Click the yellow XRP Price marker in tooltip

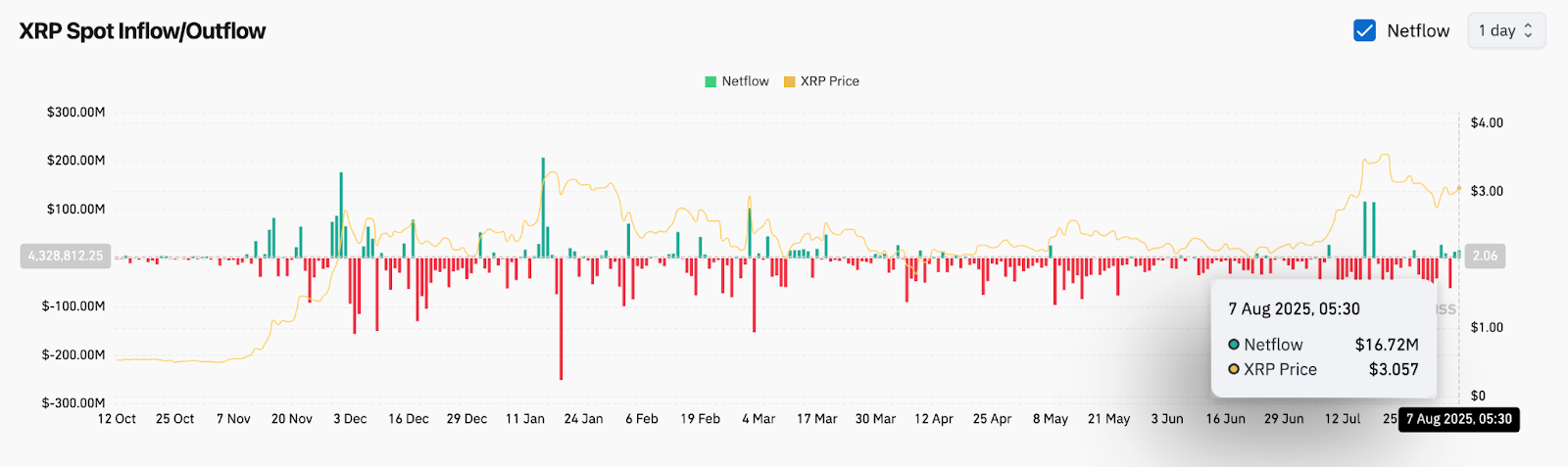pyautogui.click(x=1234, y=369)
